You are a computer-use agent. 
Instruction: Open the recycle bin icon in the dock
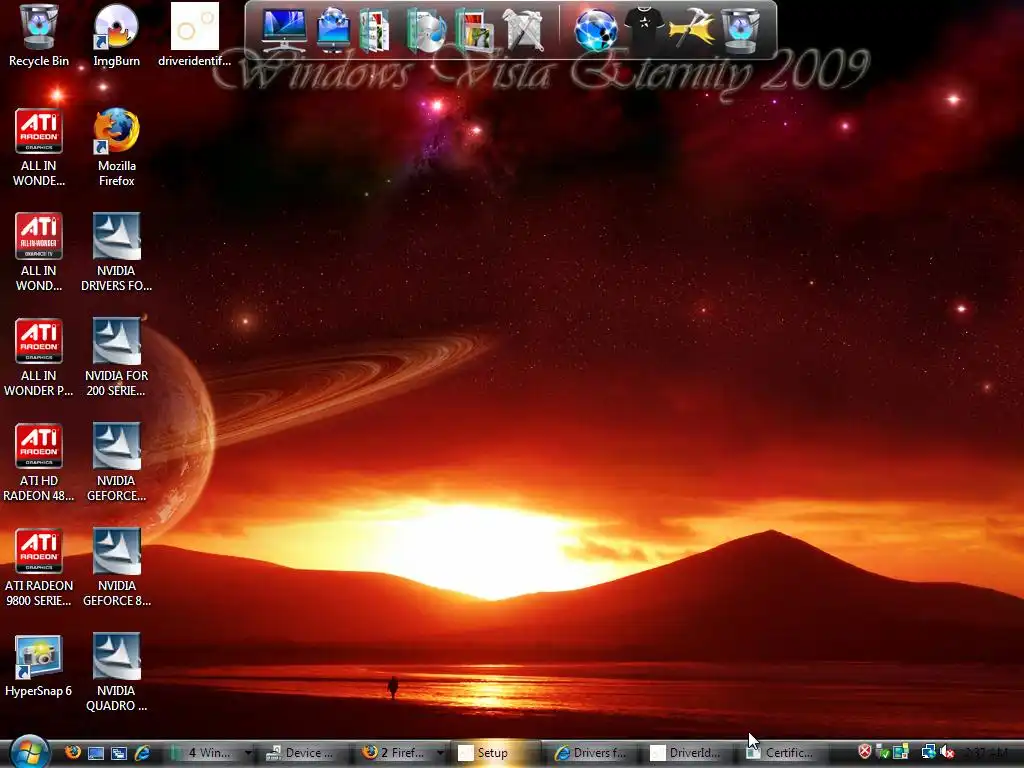(740, 30)
